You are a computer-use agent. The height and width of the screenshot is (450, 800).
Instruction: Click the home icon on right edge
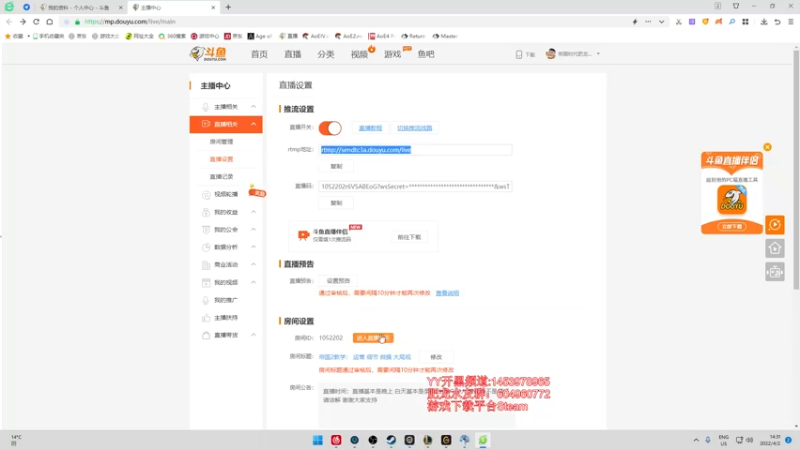coord(774,248)
